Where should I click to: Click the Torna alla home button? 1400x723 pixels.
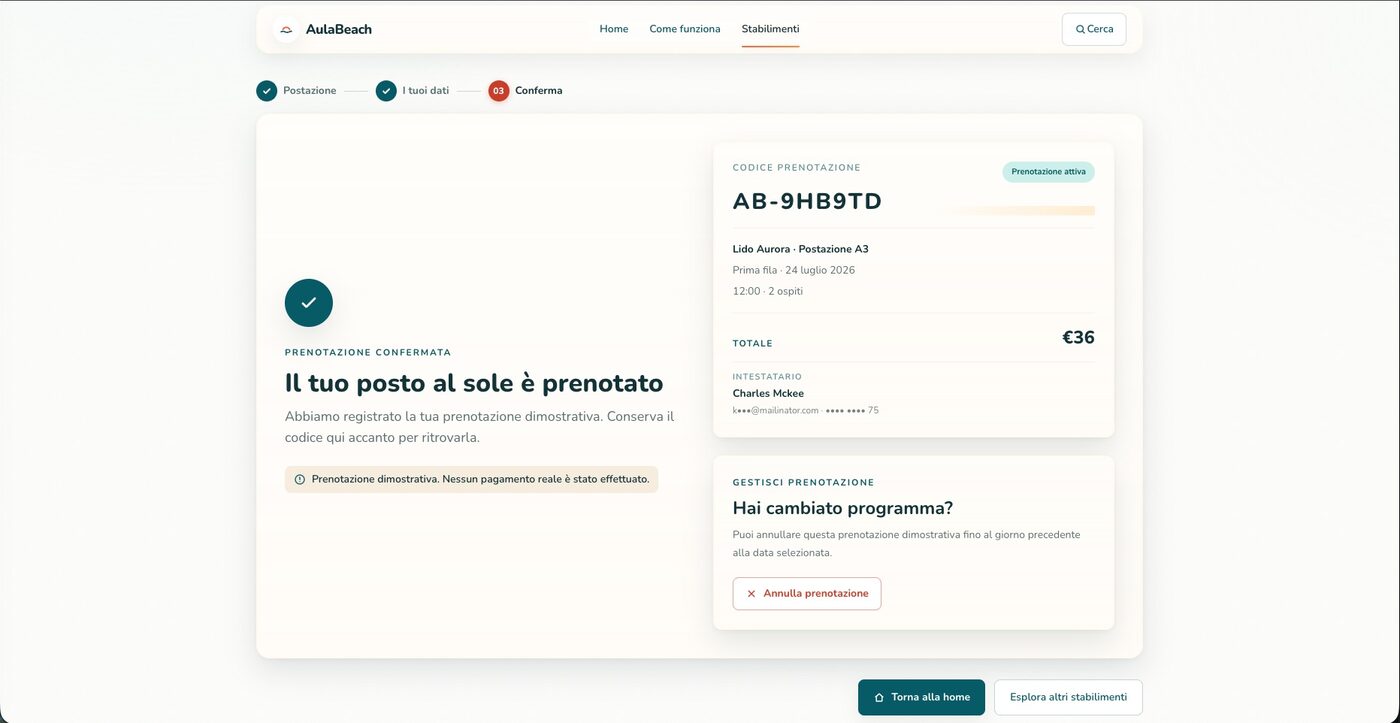(x=921, y=698)
